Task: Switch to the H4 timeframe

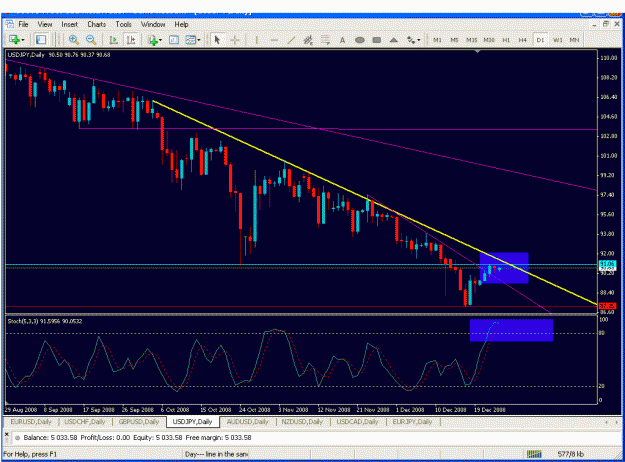Action: [523, 40]
